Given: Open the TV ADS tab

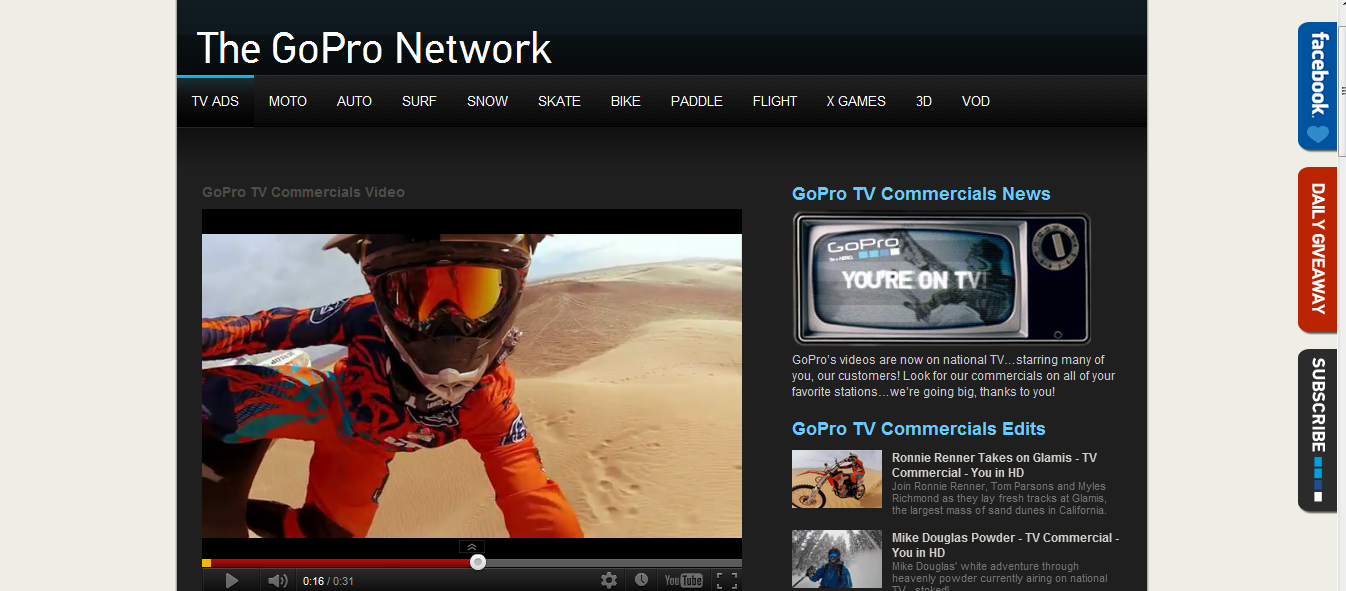Looking at the screenshot, I should (x=215, y=101).
